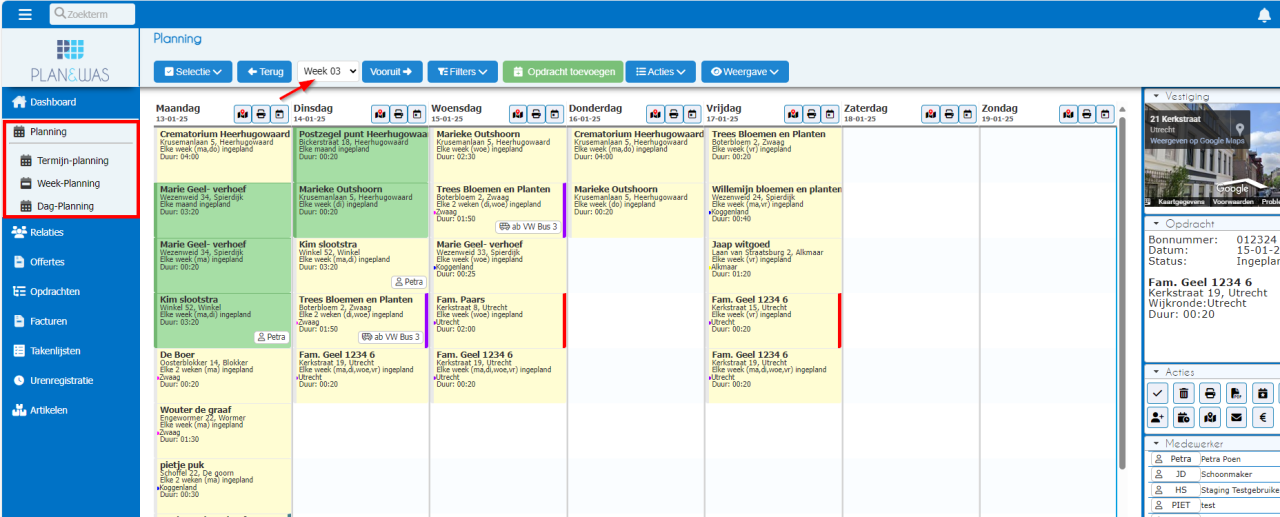Click the Zoekterm search field

[x=92, y=14]
